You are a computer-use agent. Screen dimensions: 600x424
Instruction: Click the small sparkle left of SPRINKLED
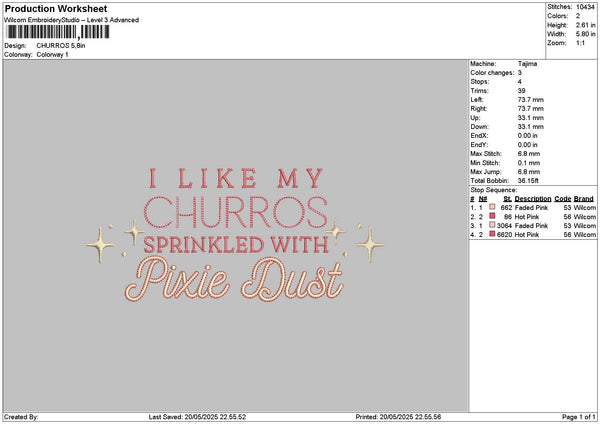[x=132, y=233]
